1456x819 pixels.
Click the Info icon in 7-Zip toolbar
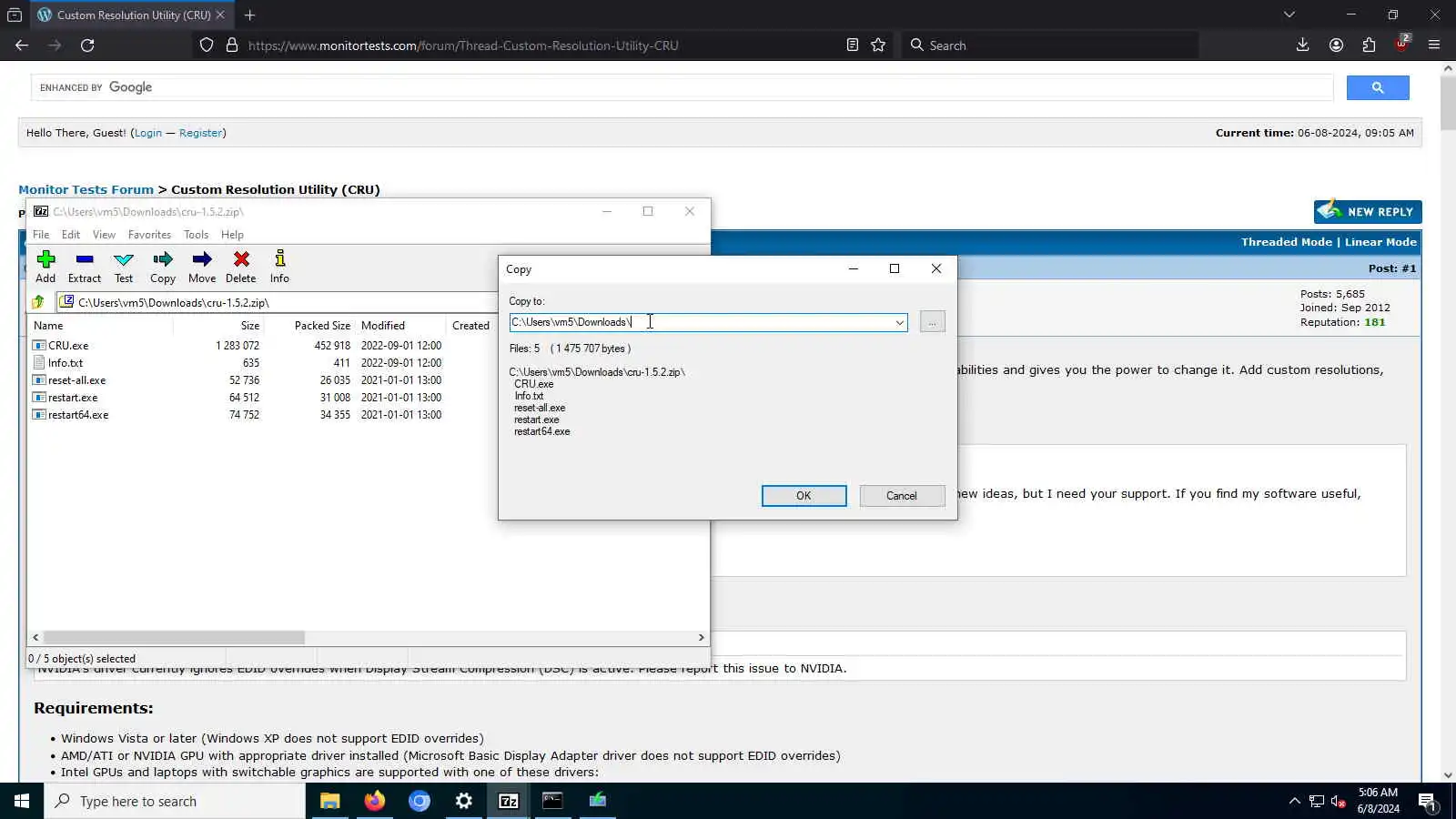pyautogui.click(x=279, y=260)
